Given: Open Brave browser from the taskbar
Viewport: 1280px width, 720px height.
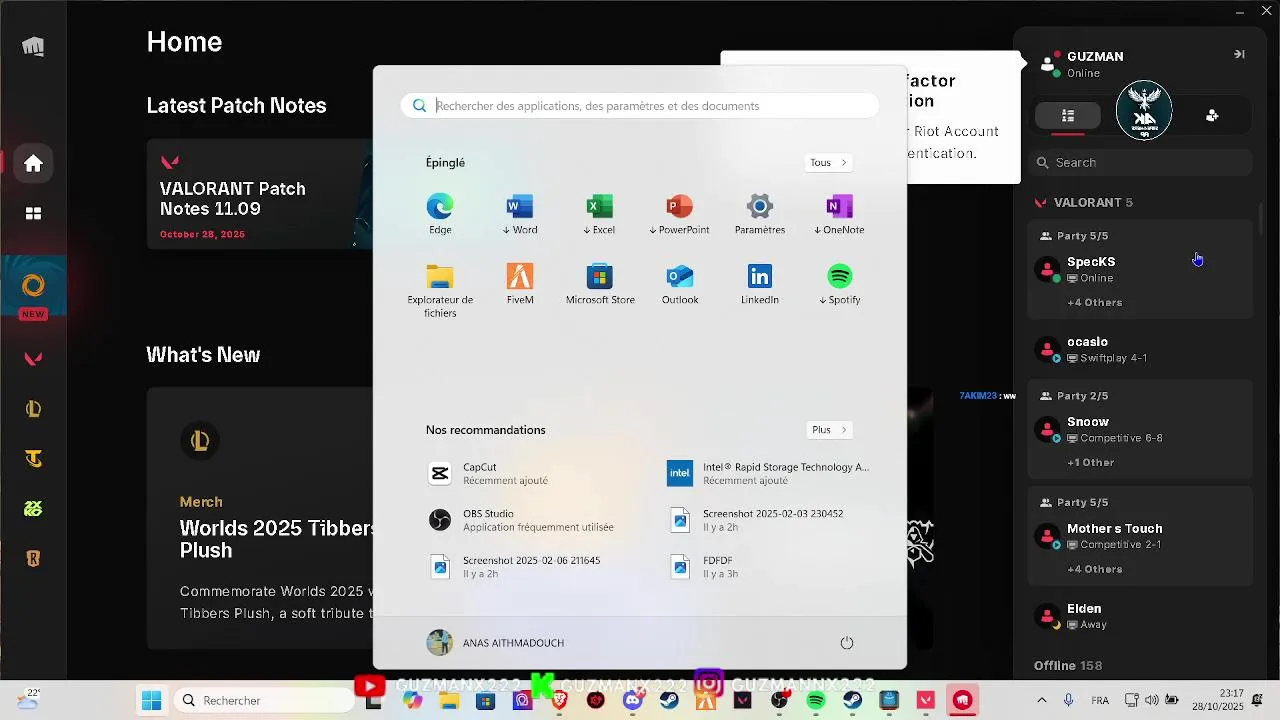Looking at the screenshot, I should pyautogui.click(x=559, y=701).
